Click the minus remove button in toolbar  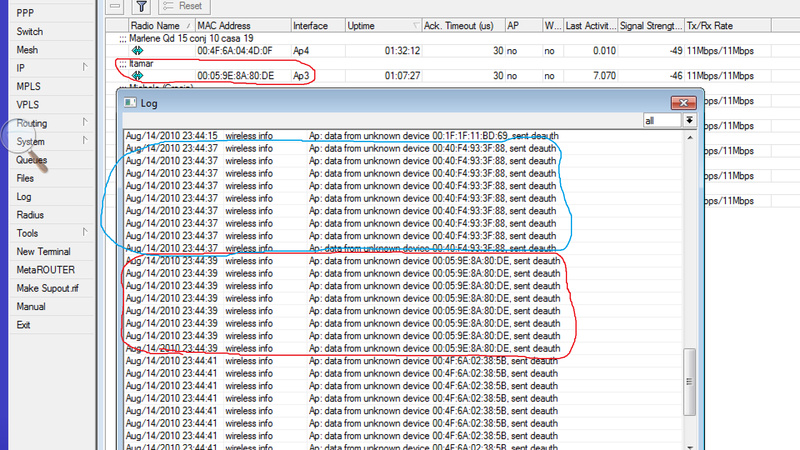(115, 6)
